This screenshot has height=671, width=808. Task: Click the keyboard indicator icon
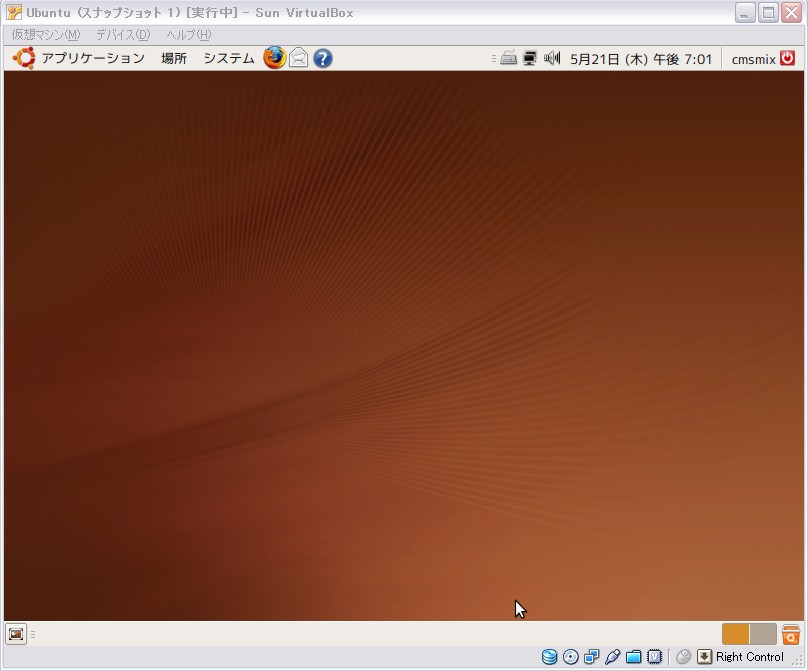tap(508, 58)
